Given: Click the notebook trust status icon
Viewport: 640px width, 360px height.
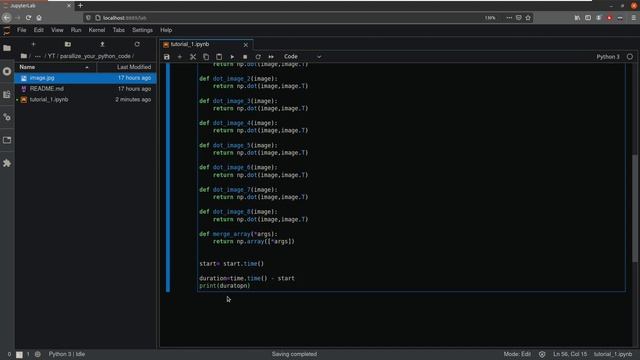Looking at the screenshot, I should coord(542,354).
